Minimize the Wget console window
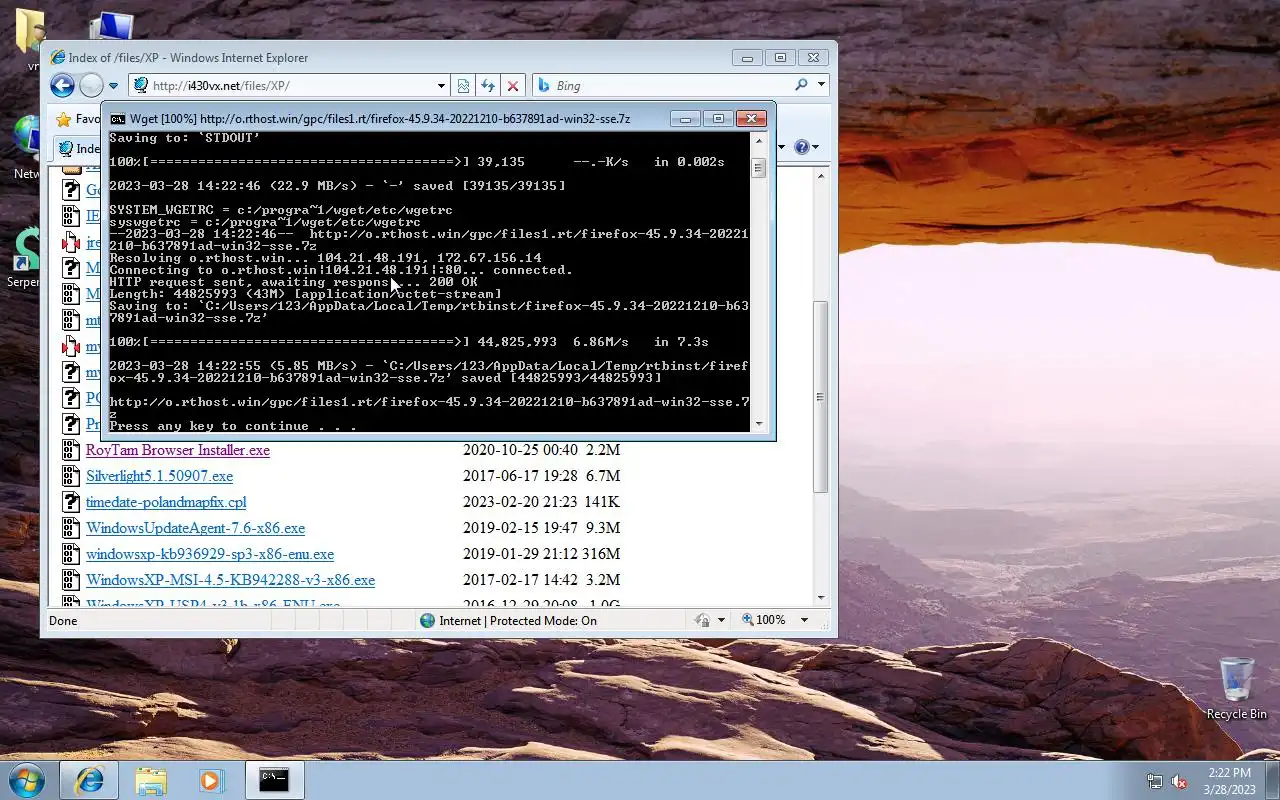The height and width of the screenshot is (800, 1280). pyautogui.click(x=685, y=119)
